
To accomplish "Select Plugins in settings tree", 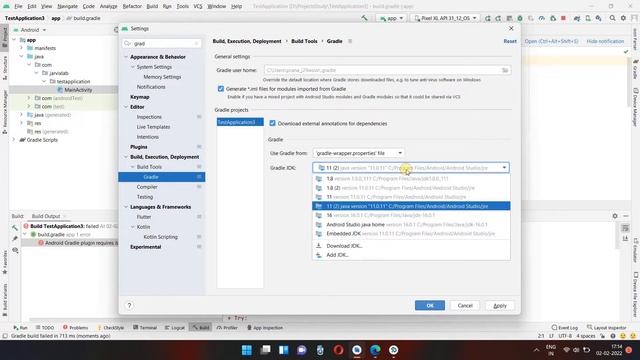I will pos(139,147).
